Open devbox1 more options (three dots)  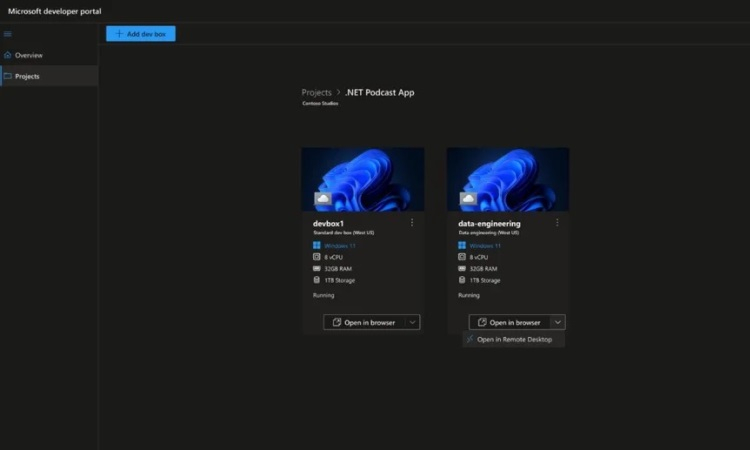[x=411, y=222]
